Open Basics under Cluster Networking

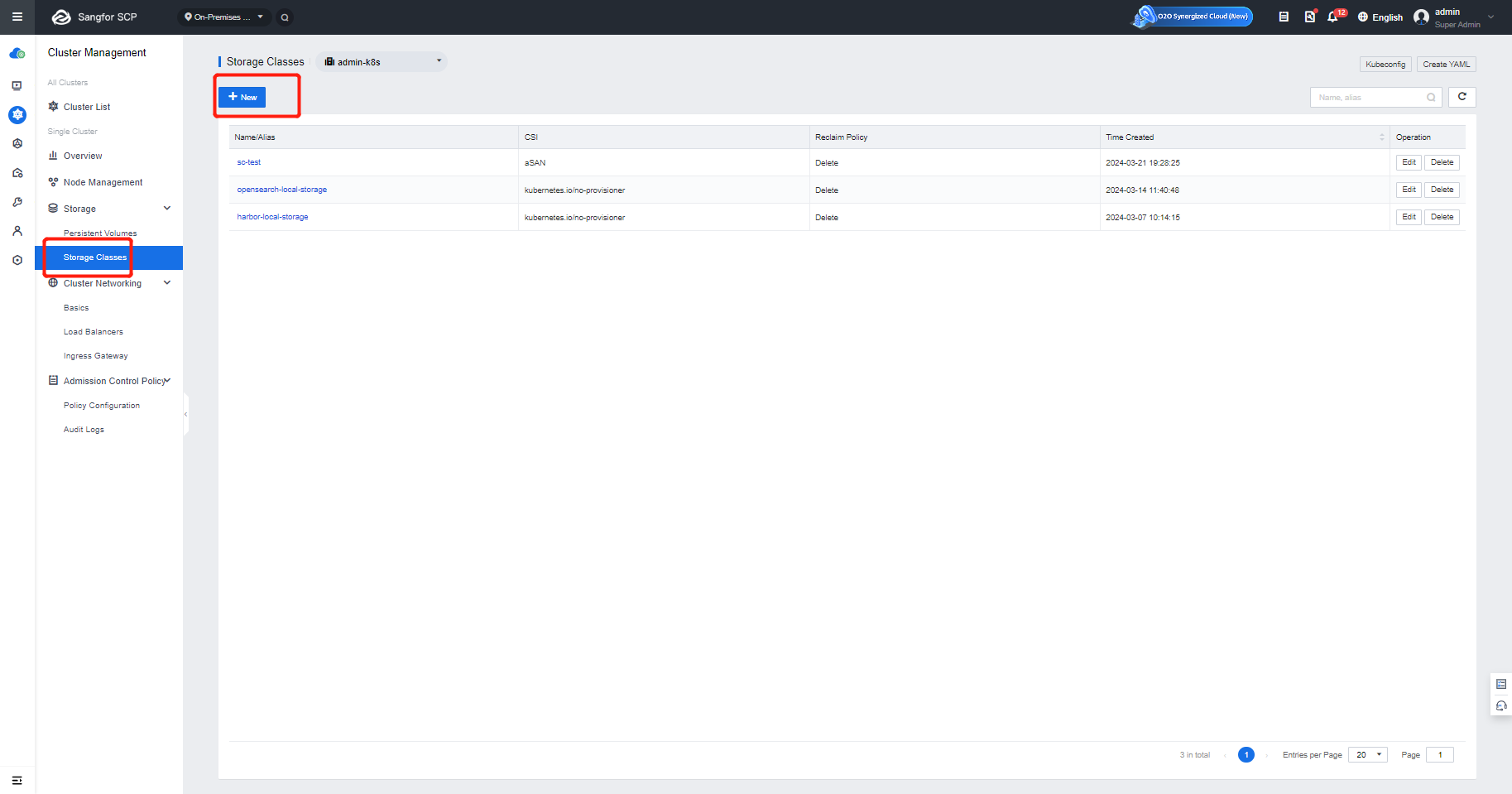[76, 308]
